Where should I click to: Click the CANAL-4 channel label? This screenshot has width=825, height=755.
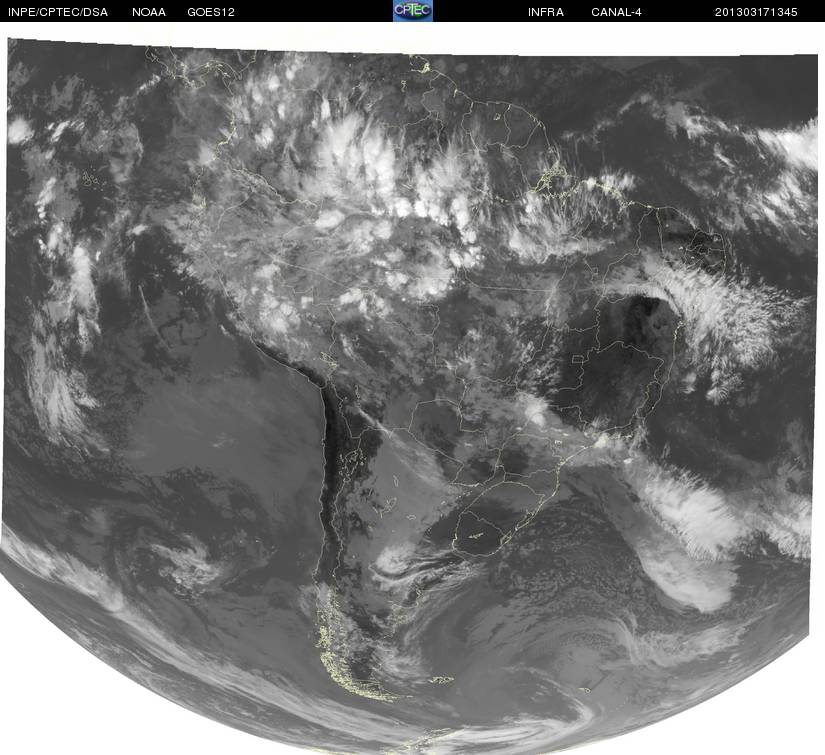click(x=616, y=12)
